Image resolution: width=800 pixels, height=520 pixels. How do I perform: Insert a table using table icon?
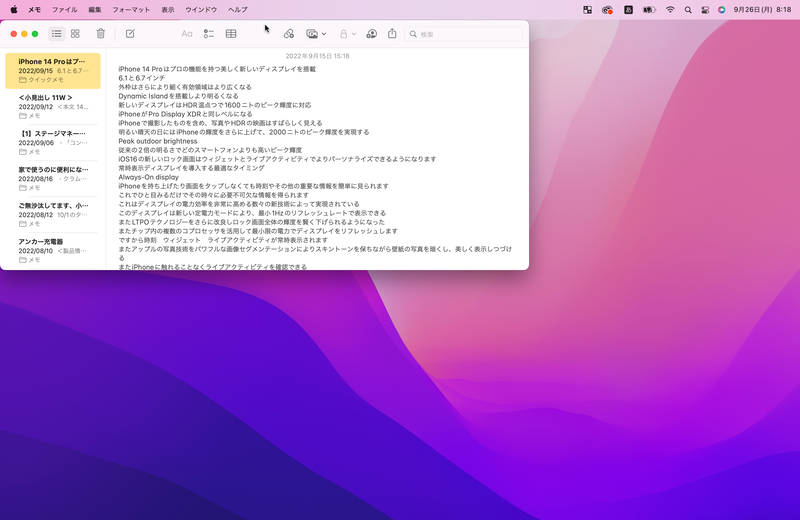231,34
